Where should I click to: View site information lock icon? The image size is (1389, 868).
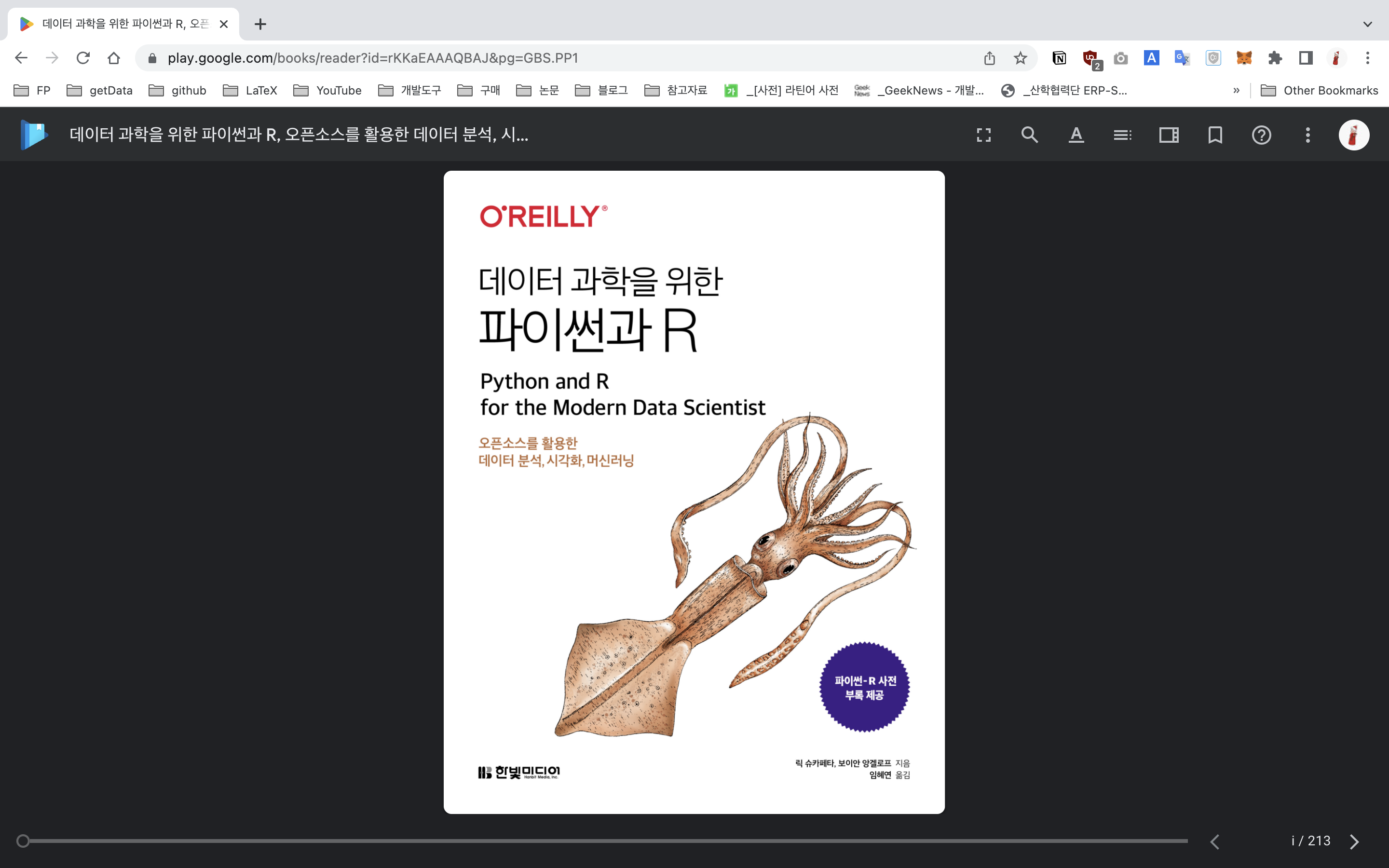coord(152,58)
